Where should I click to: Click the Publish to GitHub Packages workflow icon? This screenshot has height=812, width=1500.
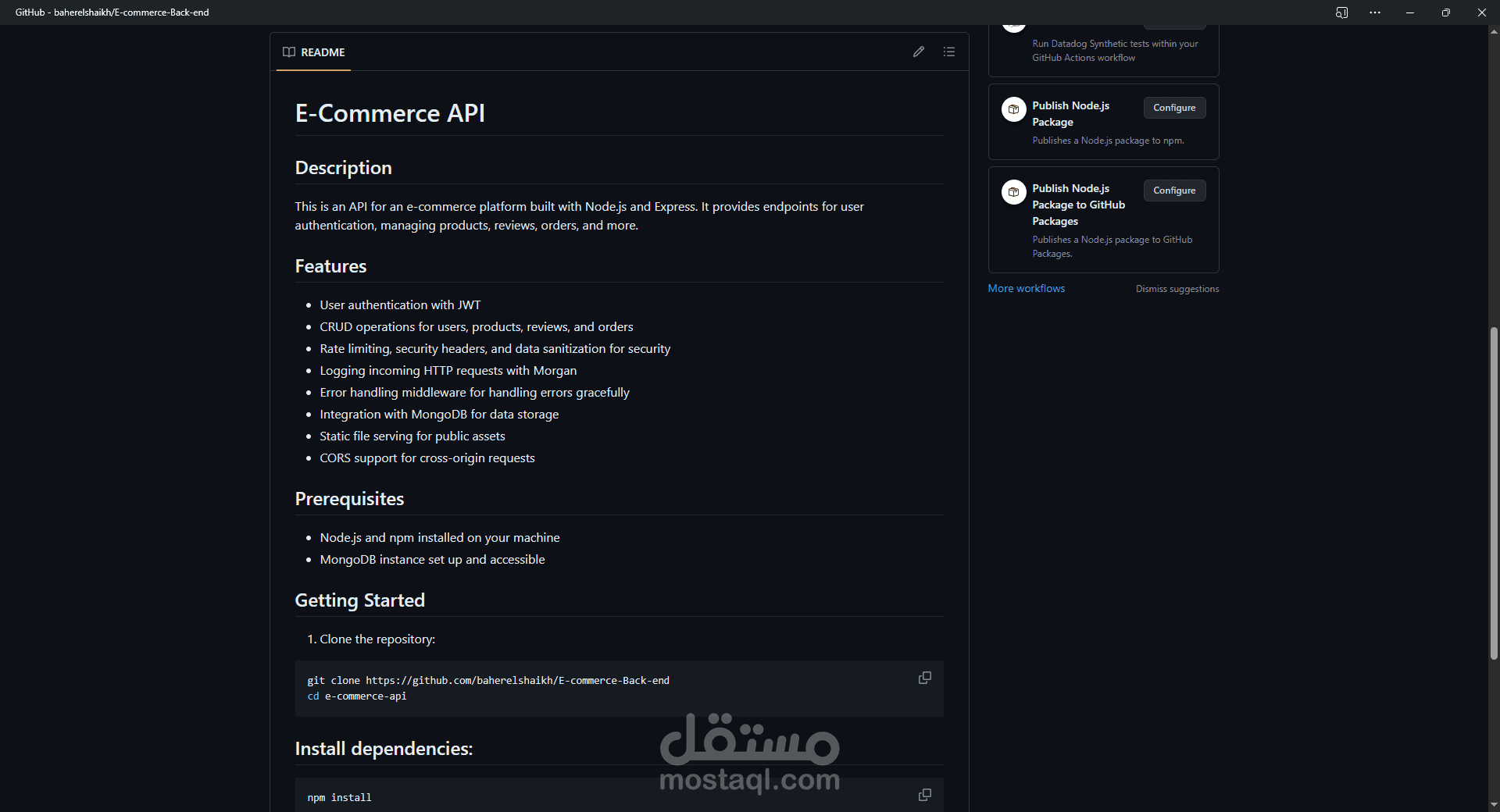pos(1014,192)
